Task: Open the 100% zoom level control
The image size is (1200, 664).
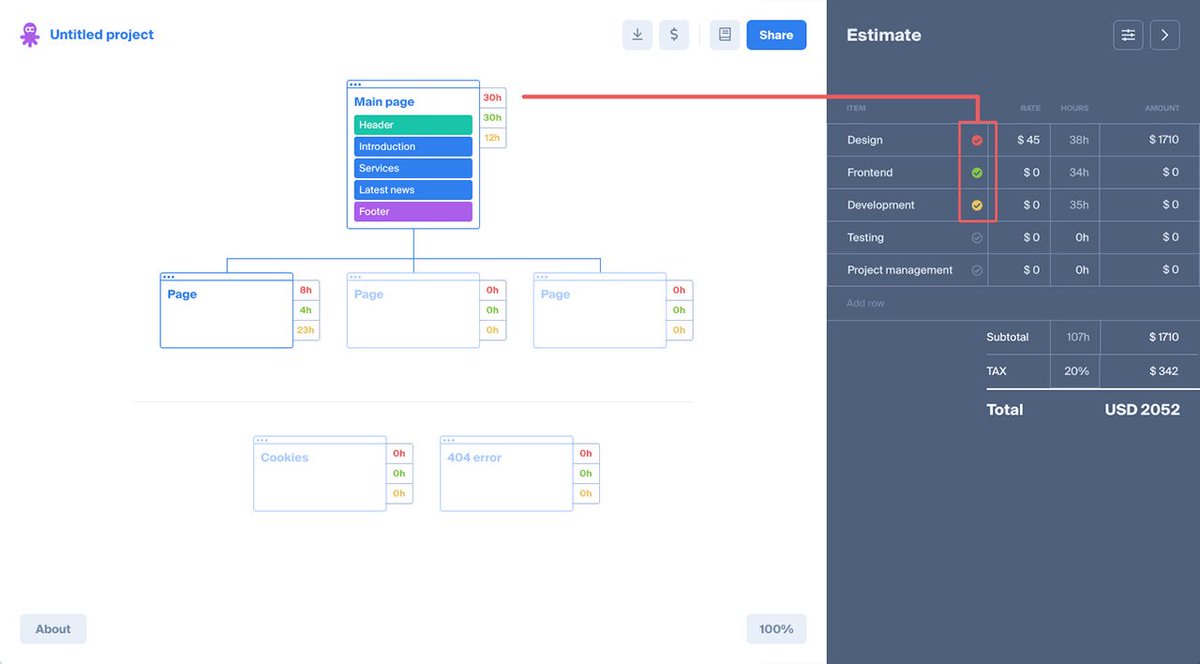Action: pos(776,629)
